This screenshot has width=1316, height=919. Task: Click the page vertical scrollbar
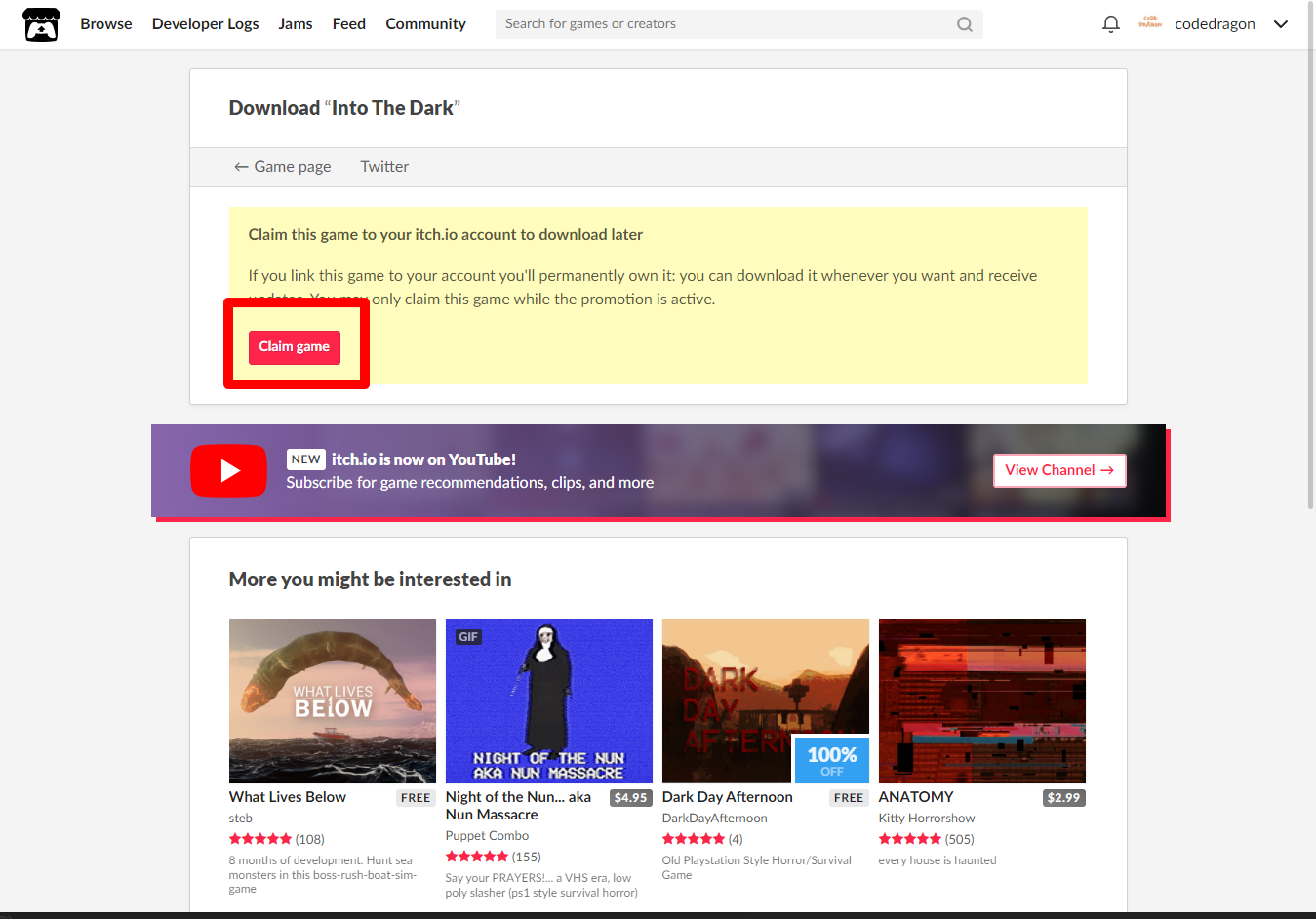tap(1310, 255)
